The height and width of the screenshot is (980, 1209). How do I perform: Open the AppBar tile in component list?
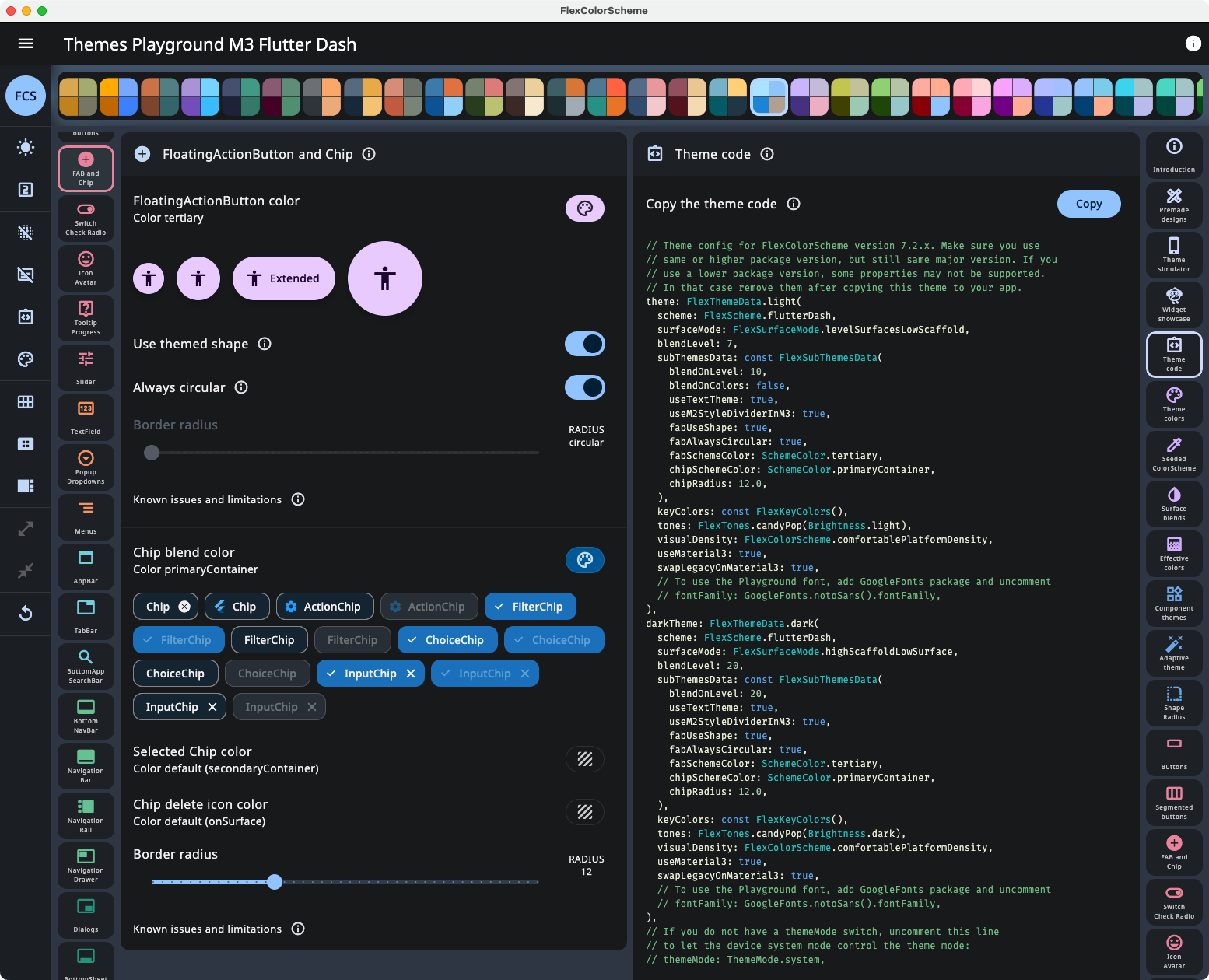pos(86,567)
